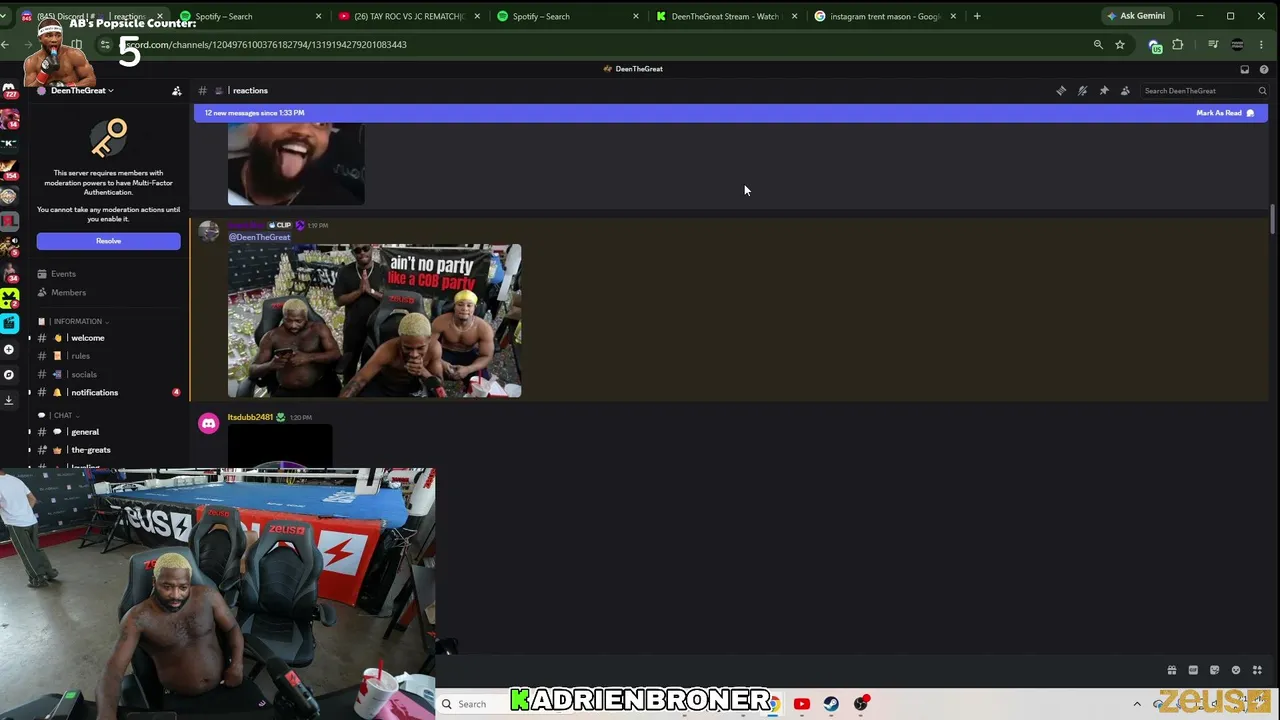Open the Itsdubb2481 user avatar
The width and height of the screenshot is (1280, 720).
209,424
